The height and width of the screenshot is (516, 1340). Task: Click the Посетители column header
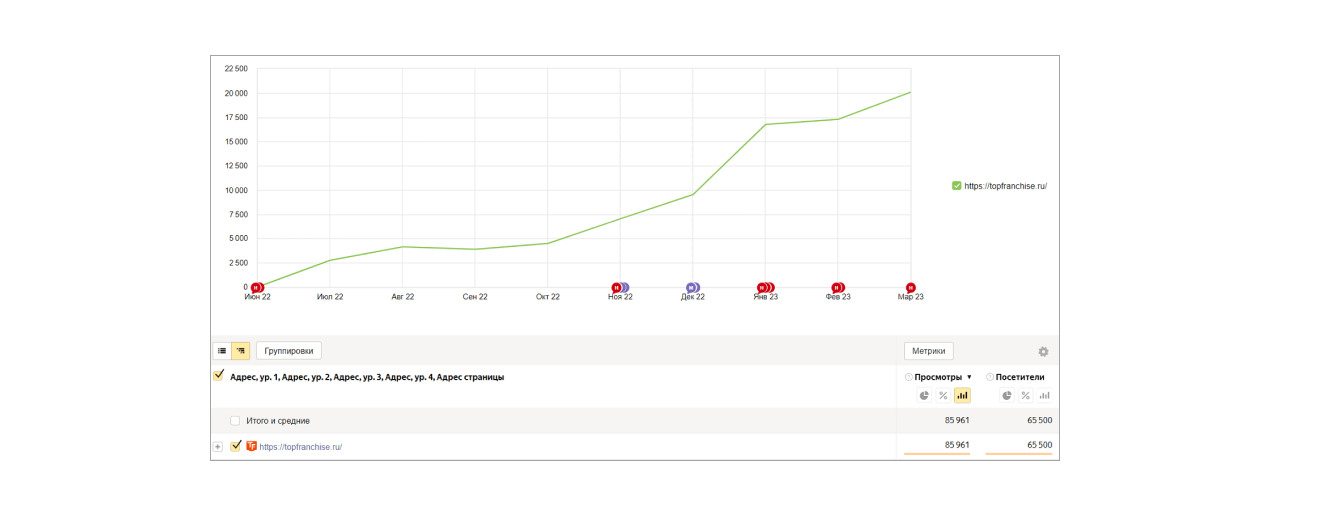(x=1020, y=377)
